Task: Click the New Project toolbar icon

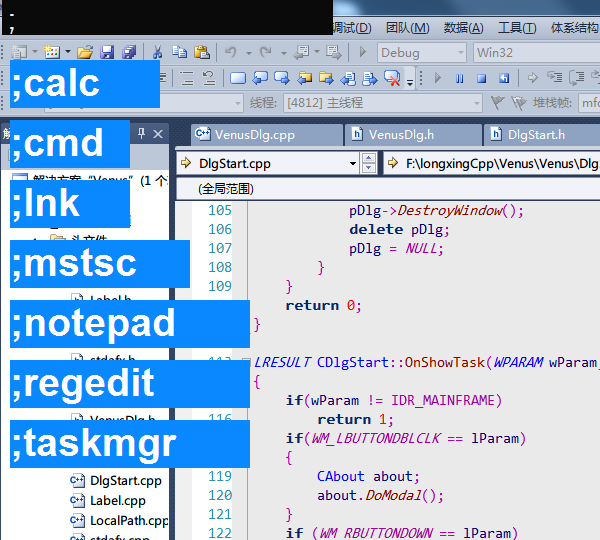Action: click(x=18, y=52)
